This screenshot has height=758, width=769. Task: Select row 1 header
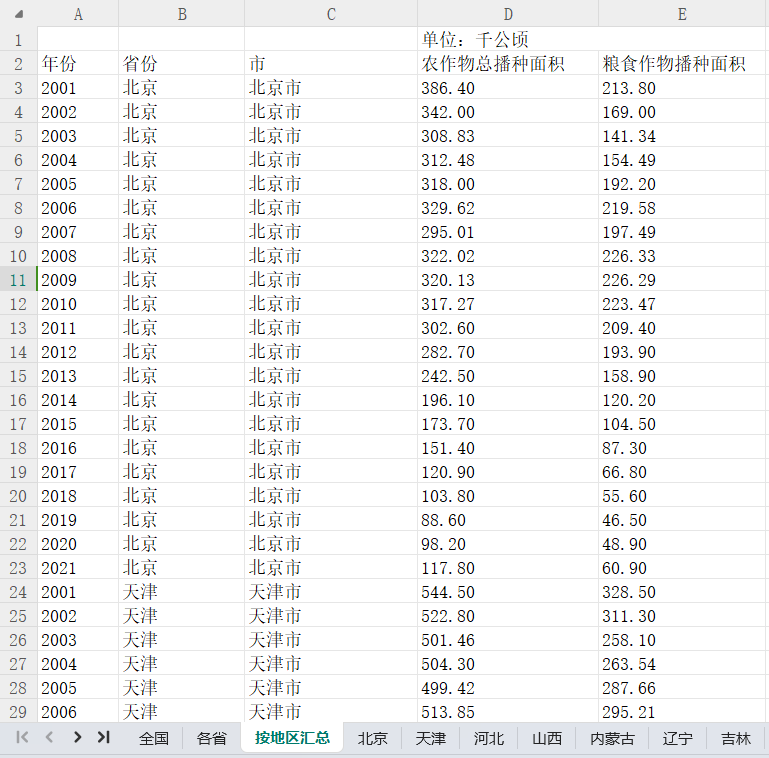point(19,39)
